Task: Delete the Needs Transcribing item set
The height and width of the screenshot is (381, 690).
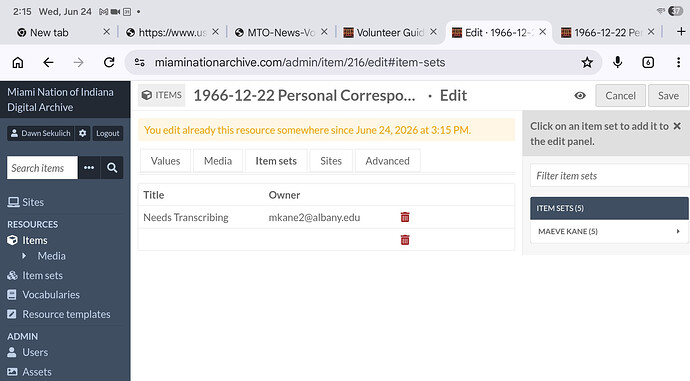Action: [x=405, y=217]
